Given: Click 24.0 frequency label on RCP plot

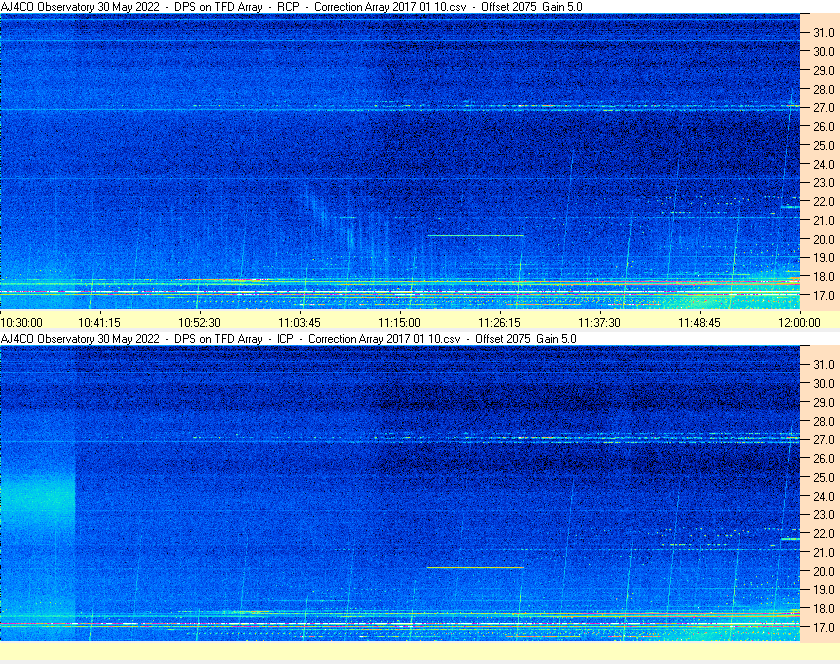Looking at the screenshot, I should (x=824, y=165).
